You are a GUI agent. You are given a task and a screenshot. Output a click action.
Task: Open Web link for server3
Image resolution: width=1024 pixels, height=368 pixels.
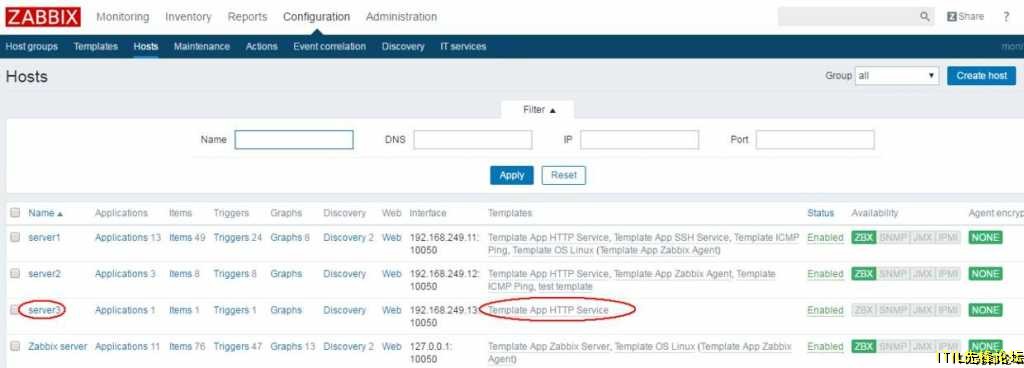coord(392,310)
